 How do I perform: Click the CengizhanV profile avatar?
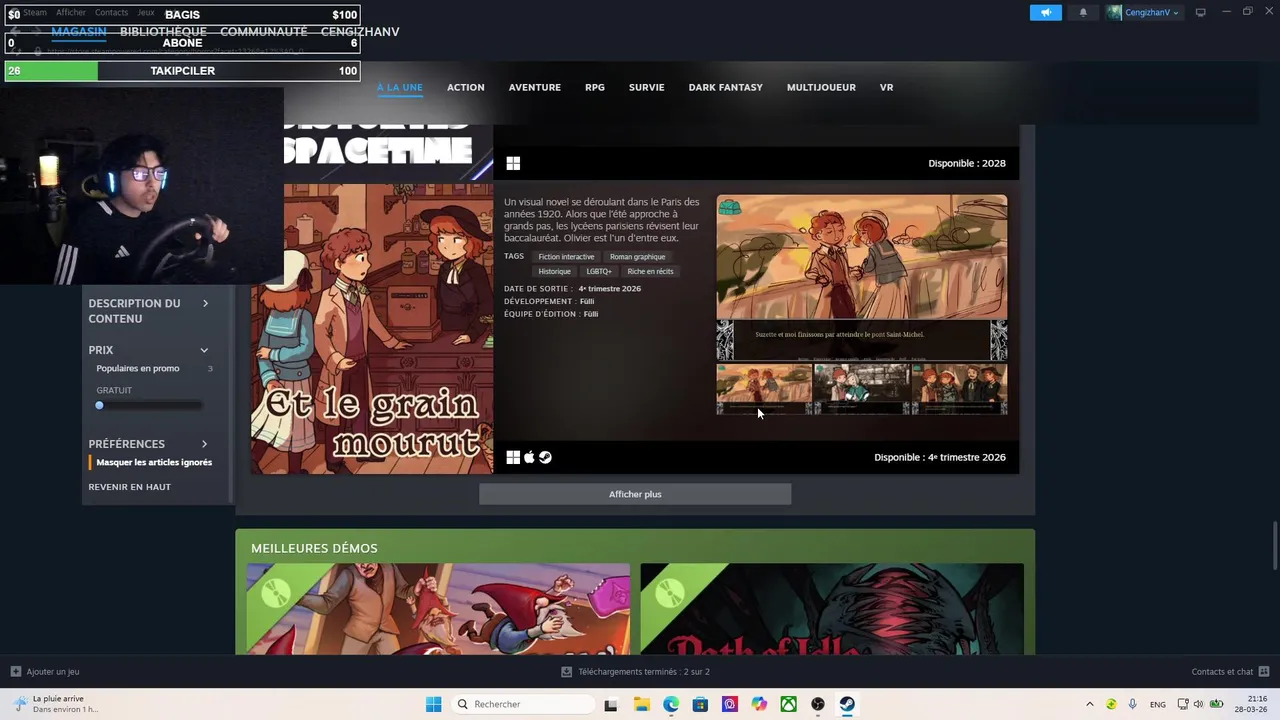click(1114, 13)
